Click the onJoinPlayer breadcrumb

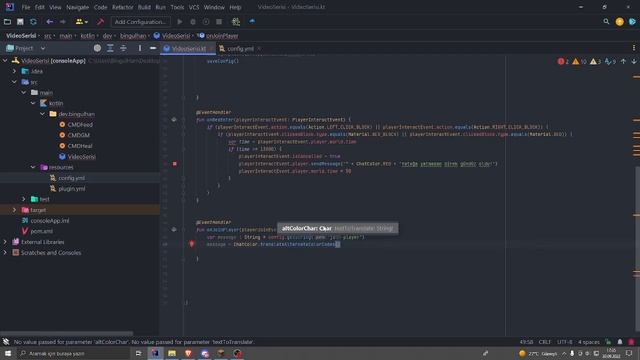pyautogui.click(x=222, y=36)
